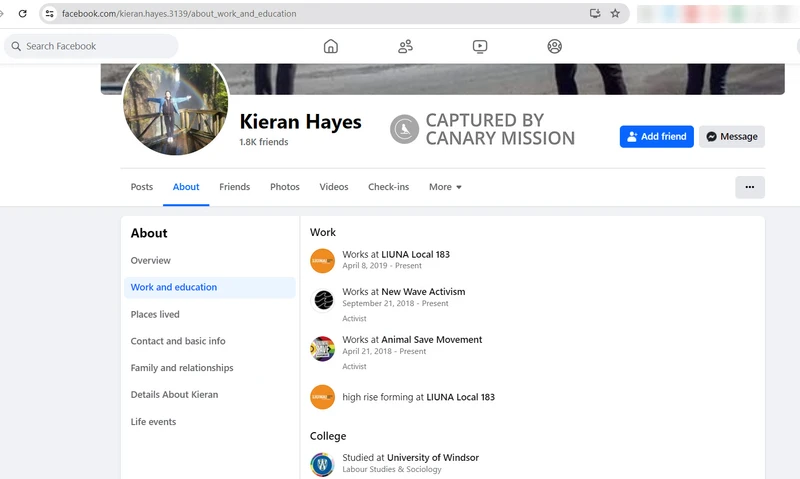Click the New Wave Activism logo
This screenshot has width=800, height=479.
click(x=323, y=299)
